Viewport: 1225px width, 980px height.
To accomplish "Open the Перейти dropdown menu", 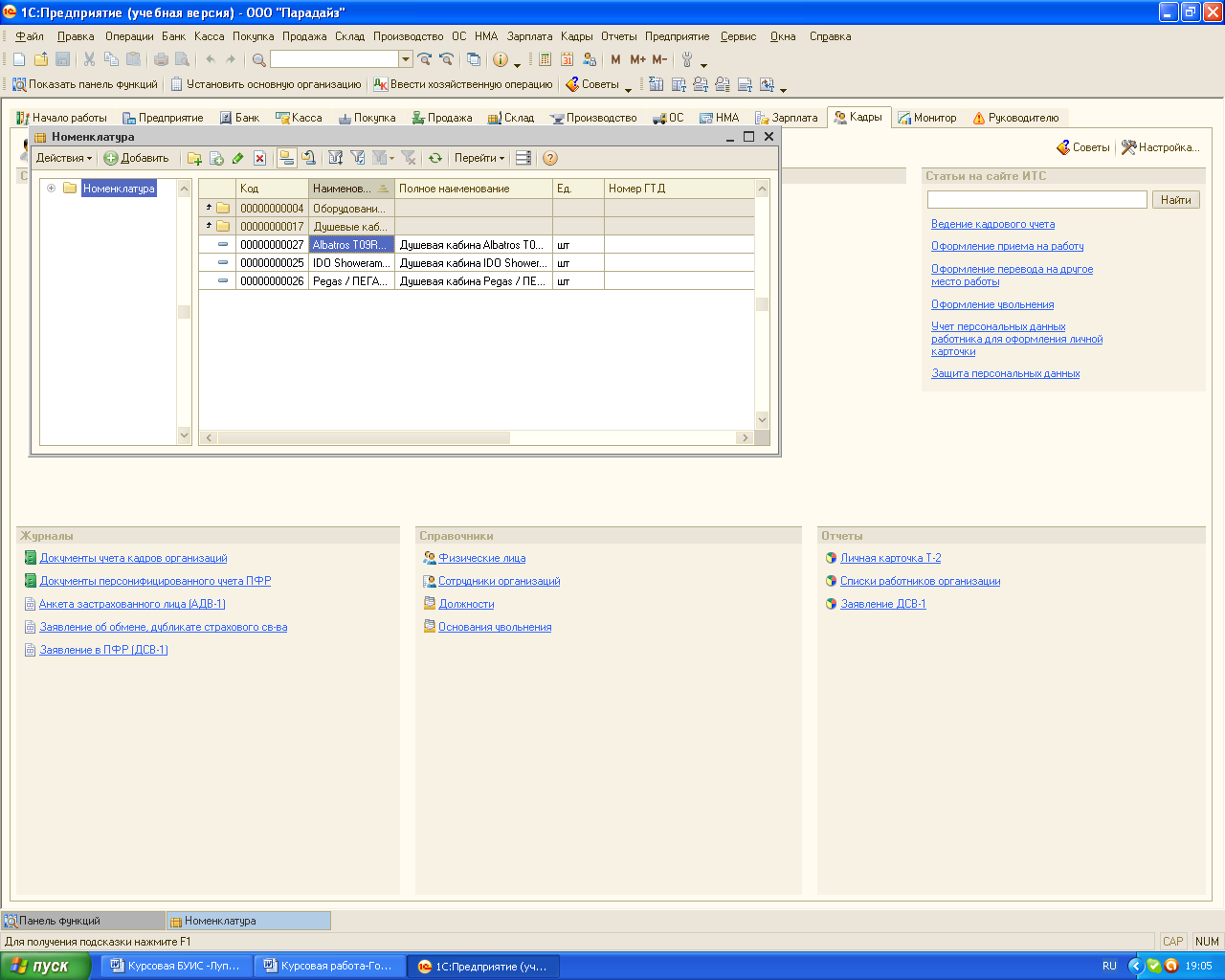I will 479,159.
